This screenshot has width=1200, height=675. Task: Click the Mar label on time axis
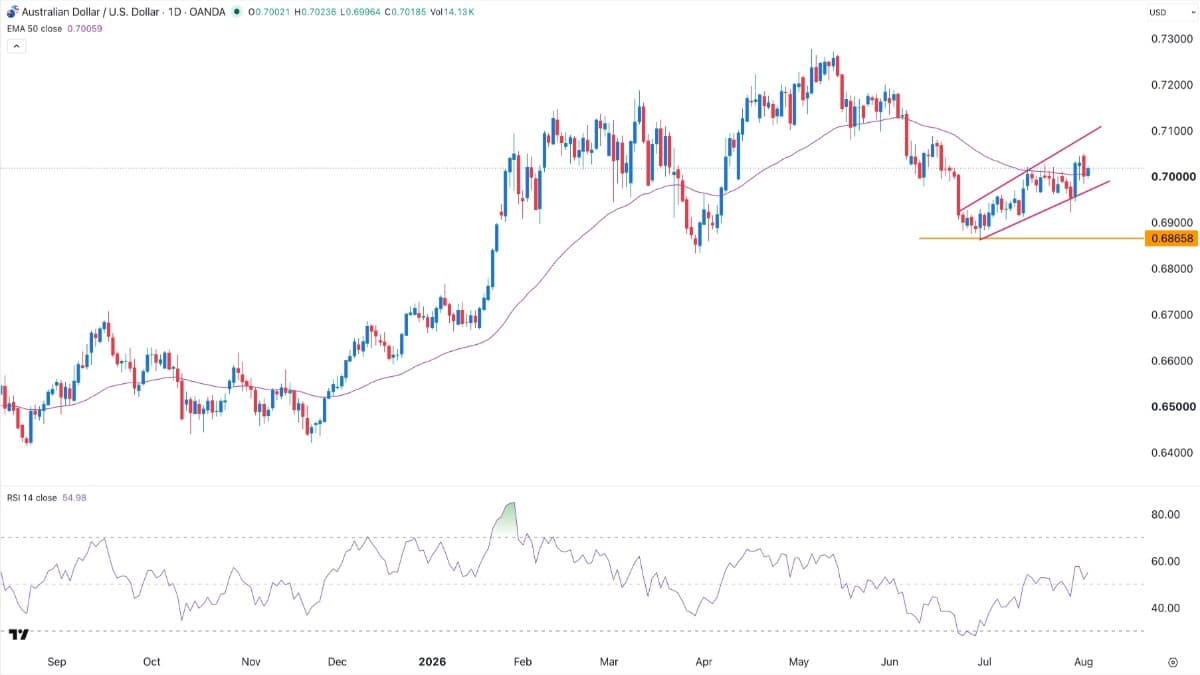tap(610, 662)
